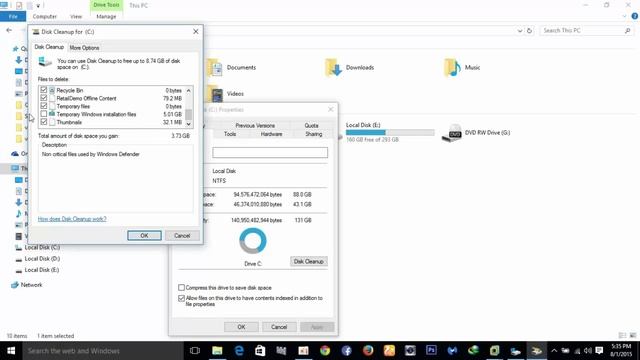640x360 pixels.
Task: Click the Files to delete scrollbar down arrow
Action: tap(189, 124)
